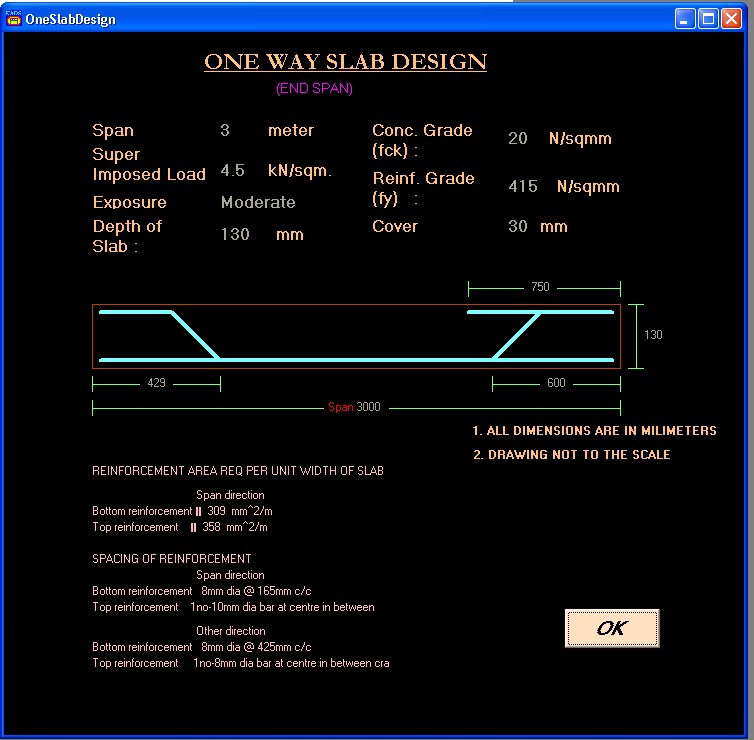Click the 600 dimension label
754x740 pixels.
coord(556,383)
